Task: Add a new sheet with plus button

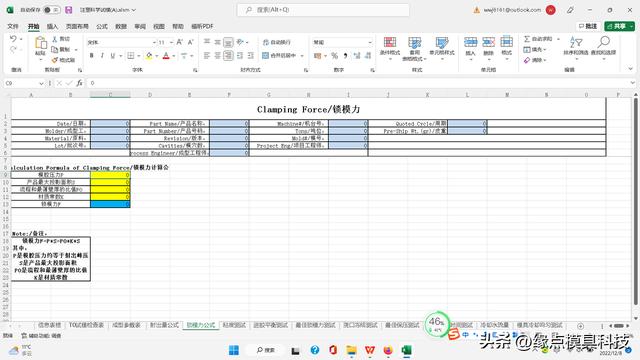Action: (580, 325)
